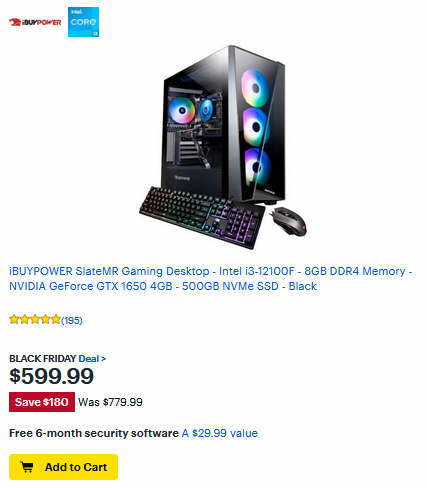The width and height of the screenshot is (427, 488).
Task: Click the Intel Core i3 badge
Action: tap(83, 22)
